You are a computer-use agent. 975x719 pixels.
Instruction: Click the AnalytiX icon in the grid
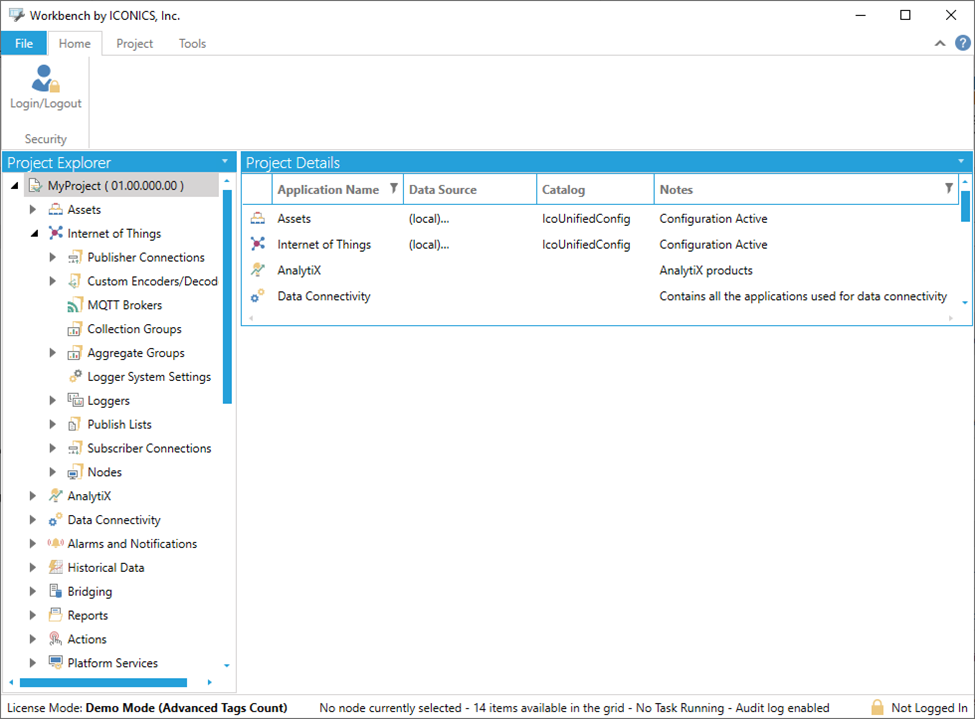[258, 270]
